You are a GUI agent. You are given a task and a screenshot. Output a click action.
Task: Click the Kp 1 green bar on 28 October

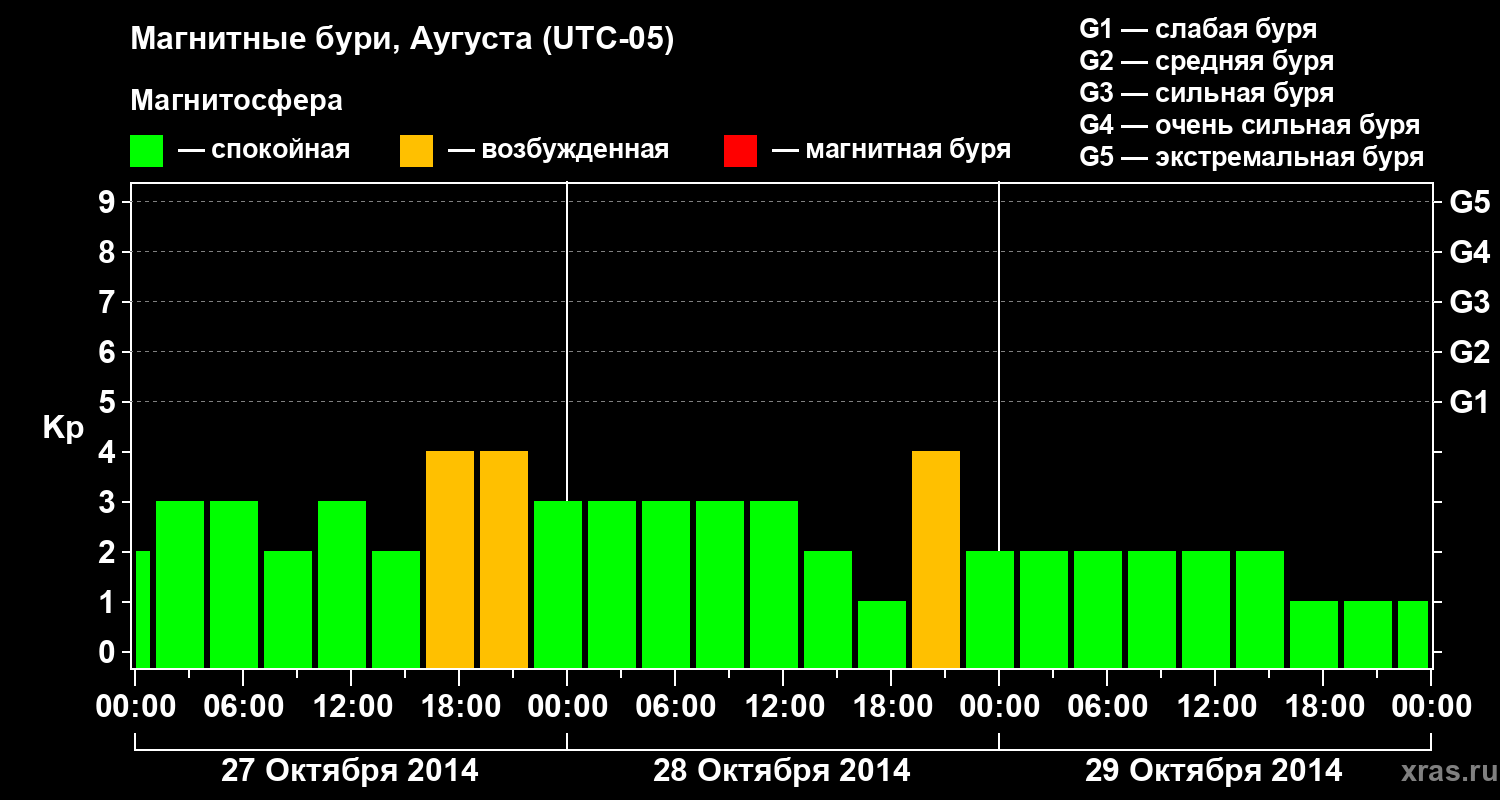click(882, 634)
